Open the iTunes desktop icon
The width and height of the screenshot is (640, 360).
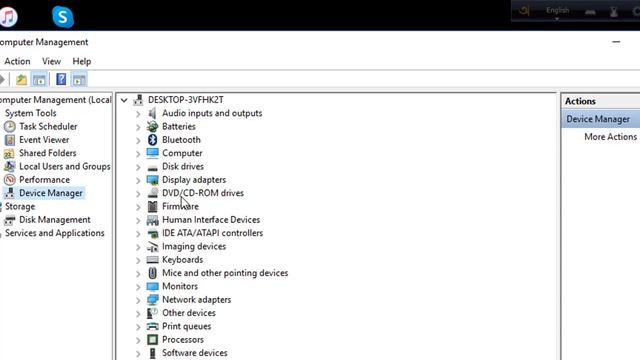click(x=8, y=17)
